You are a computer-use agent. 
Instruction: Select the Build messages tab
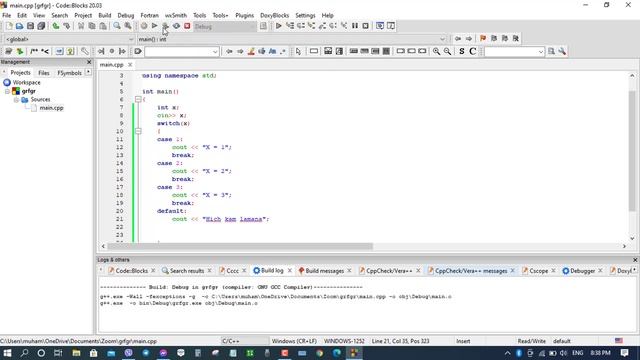pyautogui.click(x=324, y=271)
